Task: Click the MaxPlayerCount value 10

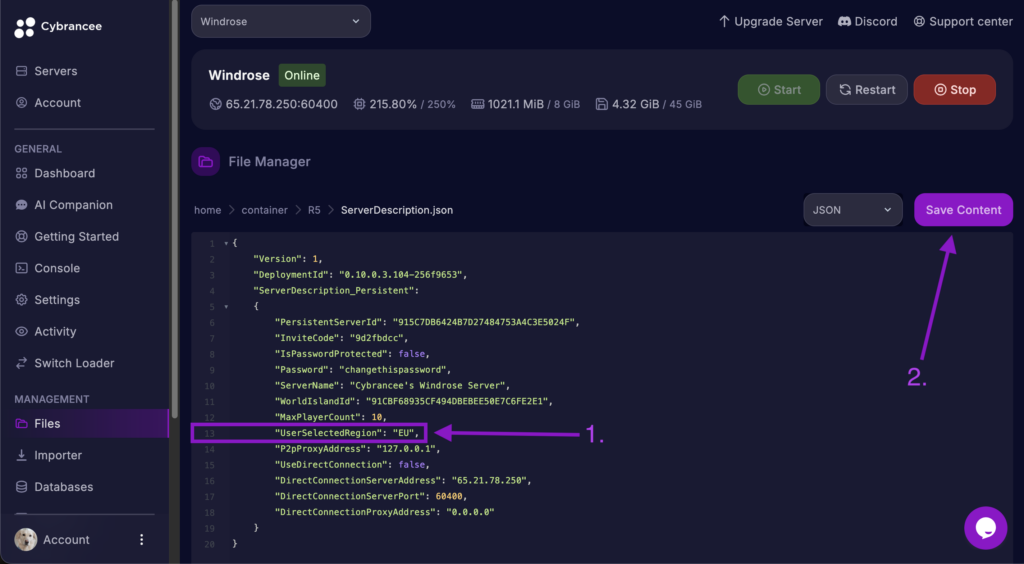Action: 376,417
